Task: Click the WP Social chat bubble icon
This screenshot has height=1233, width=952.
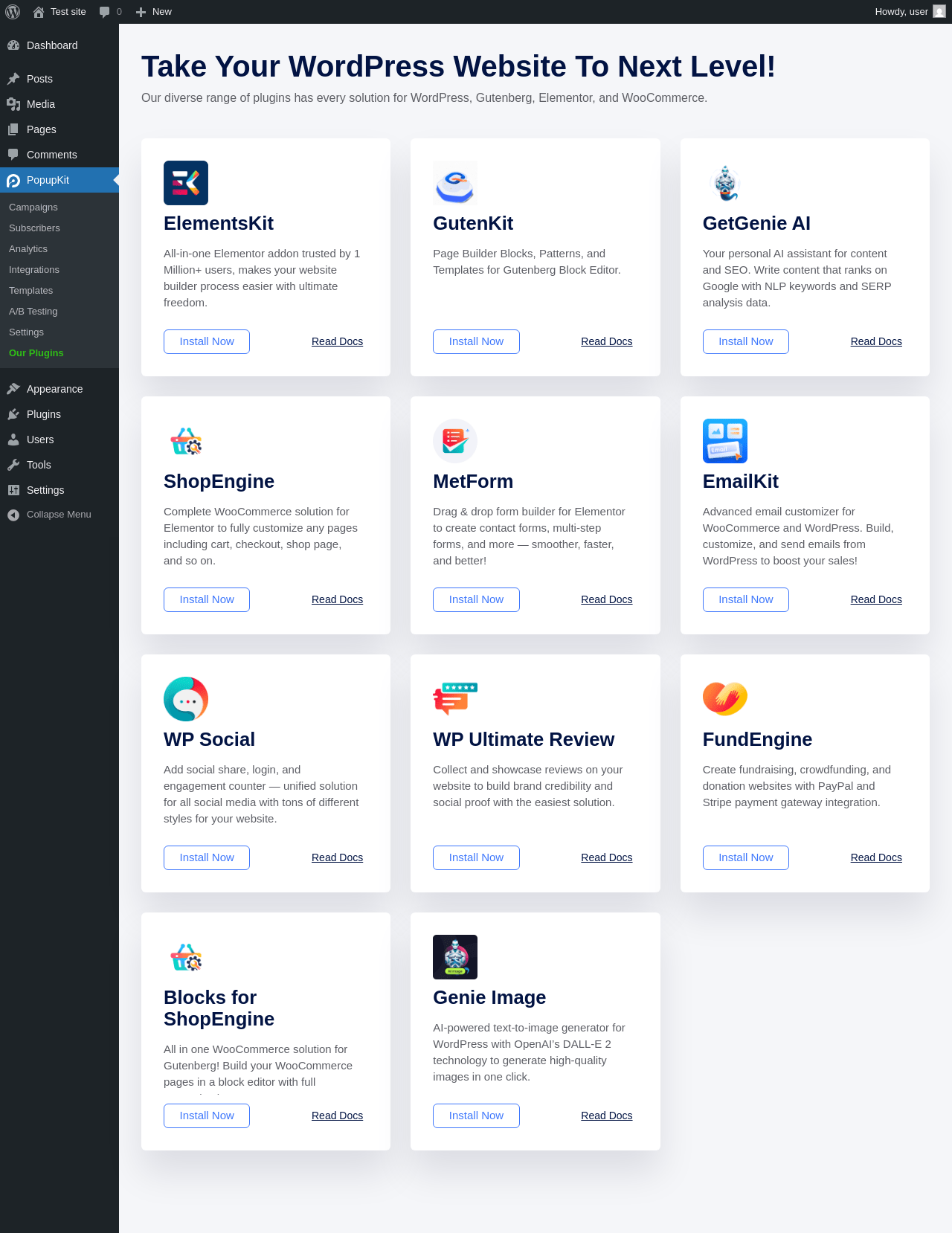Action: click(x=186, y=699)
